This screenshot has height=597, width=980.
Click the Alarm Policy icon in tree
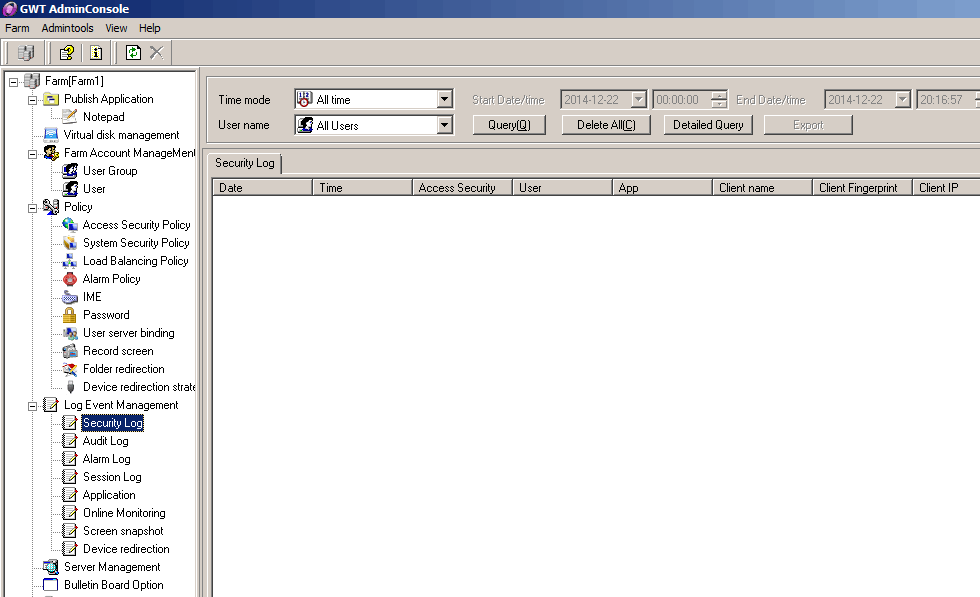[70, 279]
